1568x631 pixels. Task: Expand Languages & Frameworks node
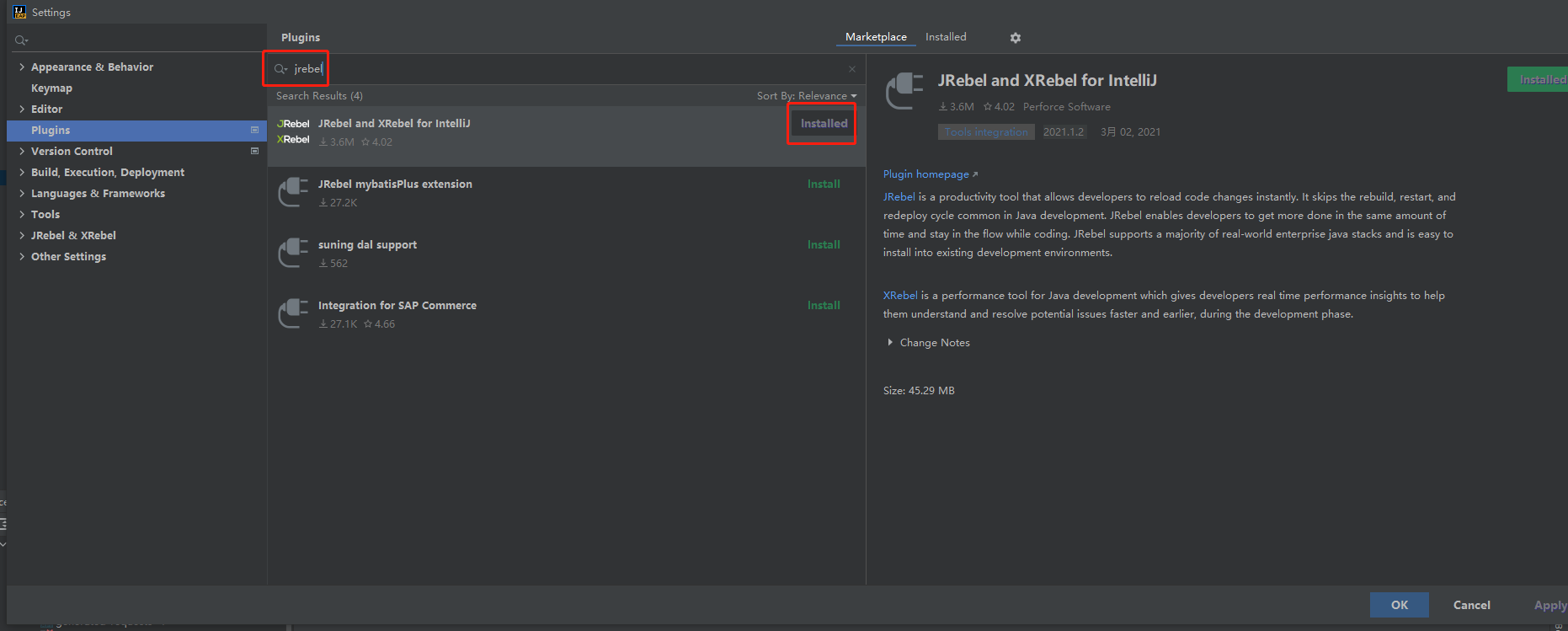point(21,193)
